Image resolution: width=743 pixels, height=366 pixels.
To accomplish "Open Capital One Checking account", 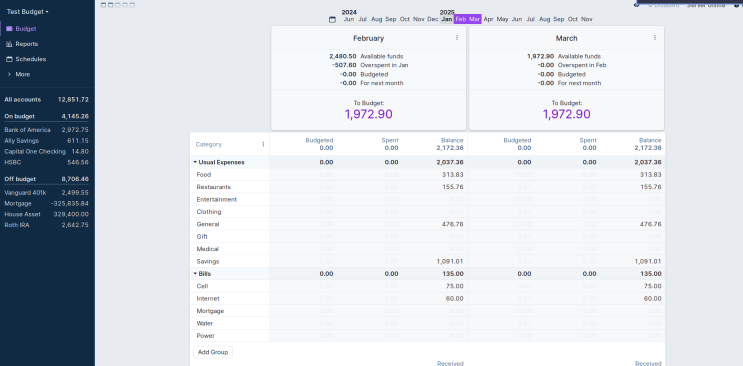I will (46, 152).
